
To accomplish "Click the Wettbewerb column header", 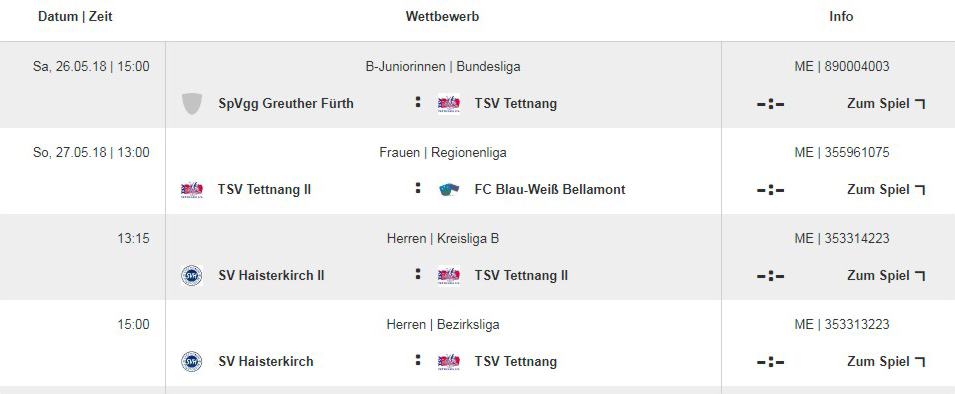I will [442, 16].
